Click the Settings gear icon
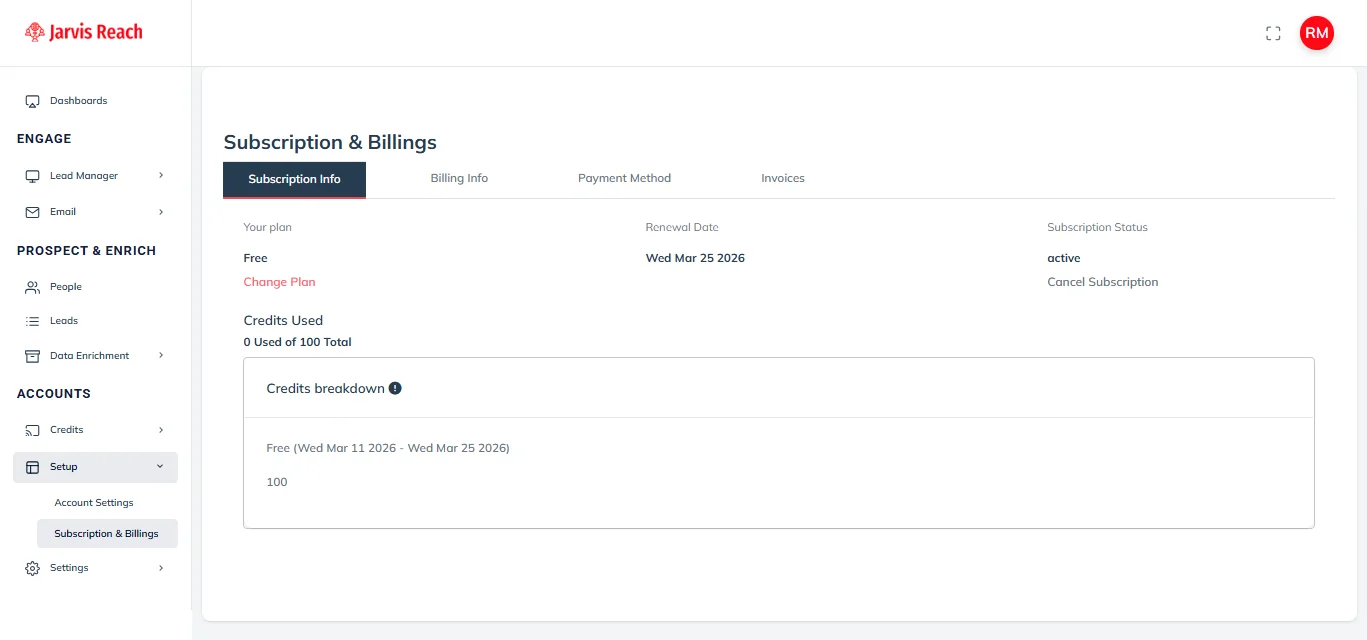 [x=32, y=568]
